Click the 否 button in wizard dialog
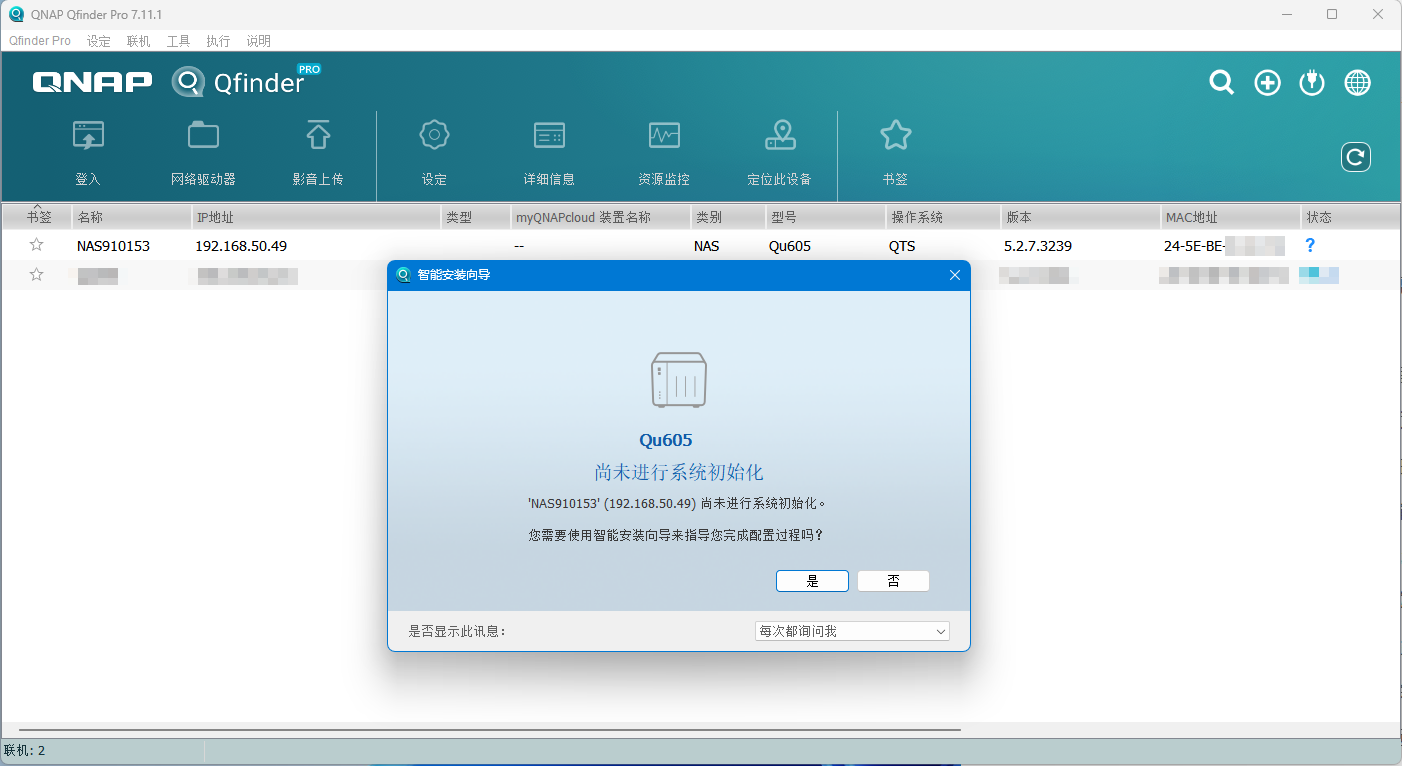The width and height of the screenshot is (1402, 766). (893, 581)
